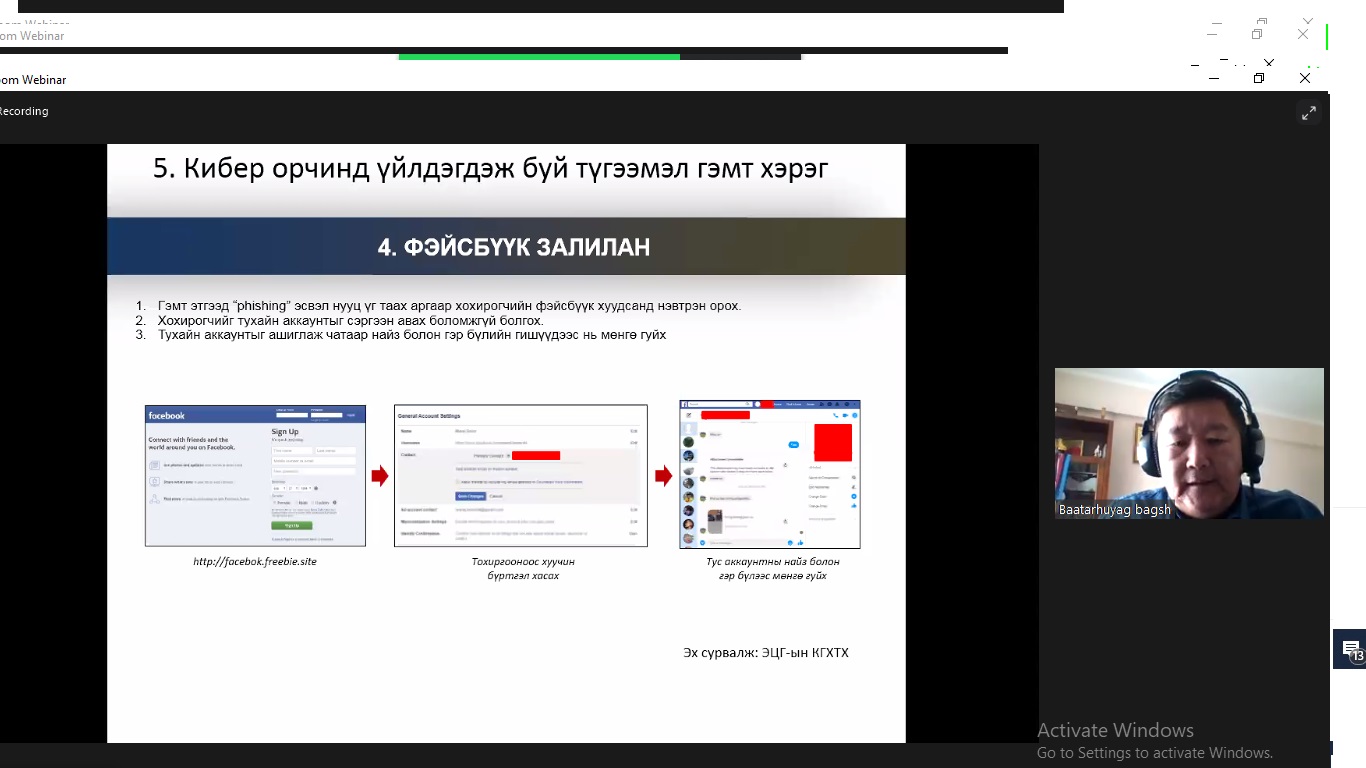Image resolution: width=1366 pixels, height=768 pixels.
Task: Enter full screen with the expand arrows icon
Action: point(1308,113)
